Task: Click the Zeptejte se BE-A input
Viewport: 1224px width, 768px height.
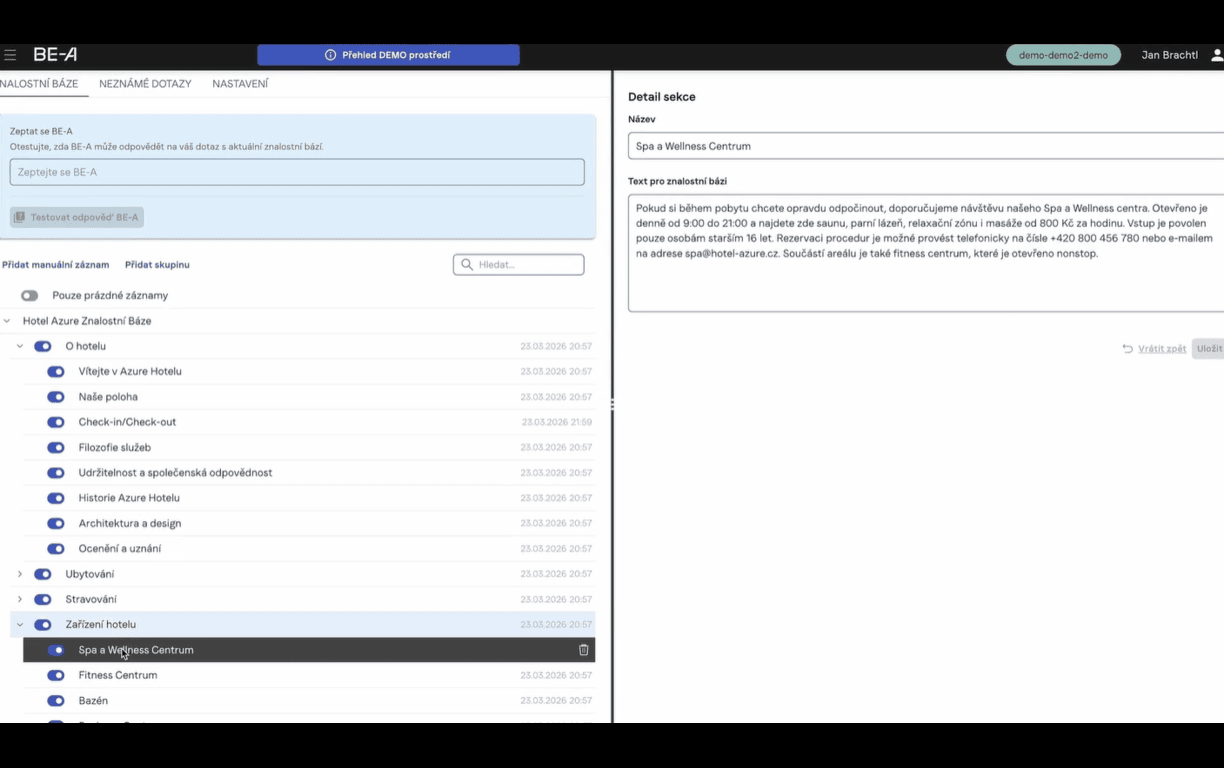Action: point(297,172)
